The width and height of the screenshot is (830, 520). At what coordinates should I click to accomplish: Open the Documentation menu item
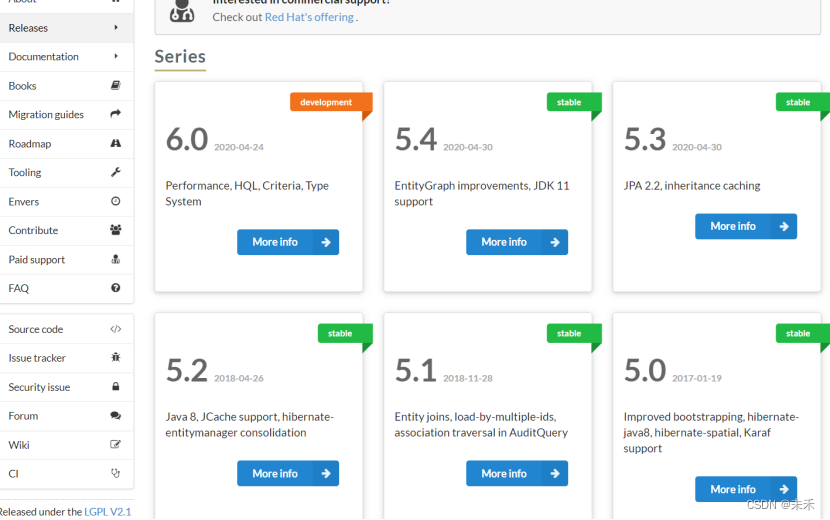point(67,57)
